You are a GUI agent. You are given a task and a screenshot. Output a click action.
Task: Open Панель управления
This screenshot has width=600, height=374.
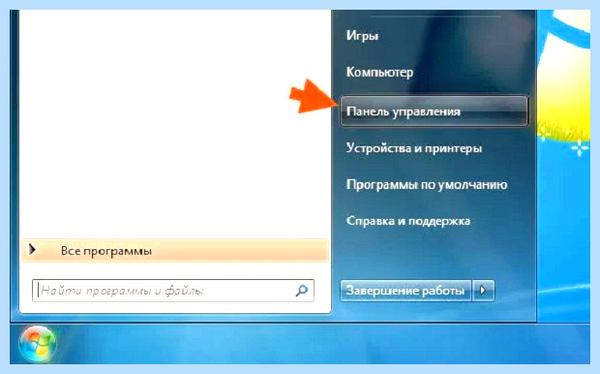(434, 111)
